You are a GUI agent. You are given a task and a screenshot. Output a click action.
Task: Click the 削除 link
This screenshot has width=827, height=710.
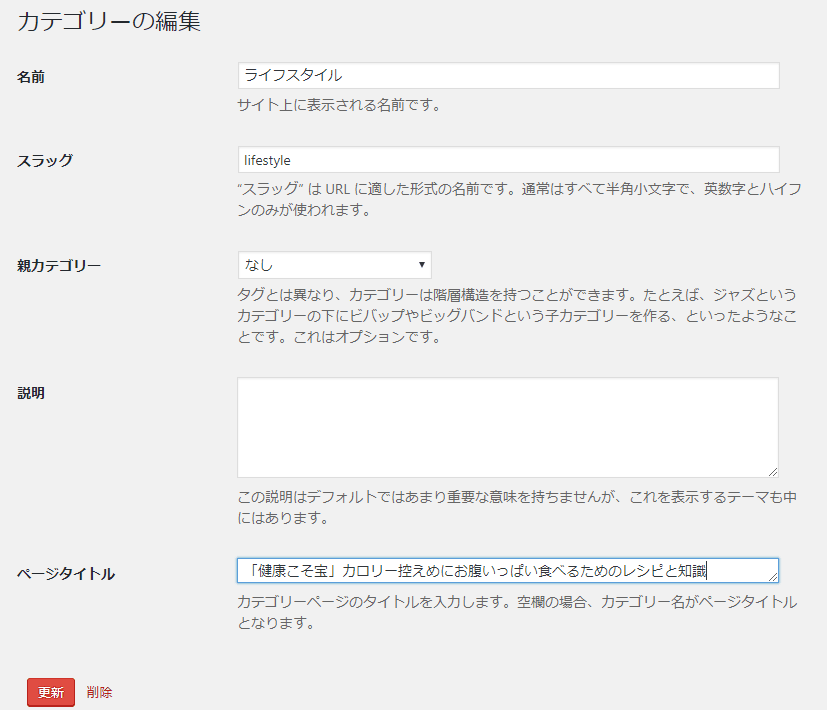(99, 692)
